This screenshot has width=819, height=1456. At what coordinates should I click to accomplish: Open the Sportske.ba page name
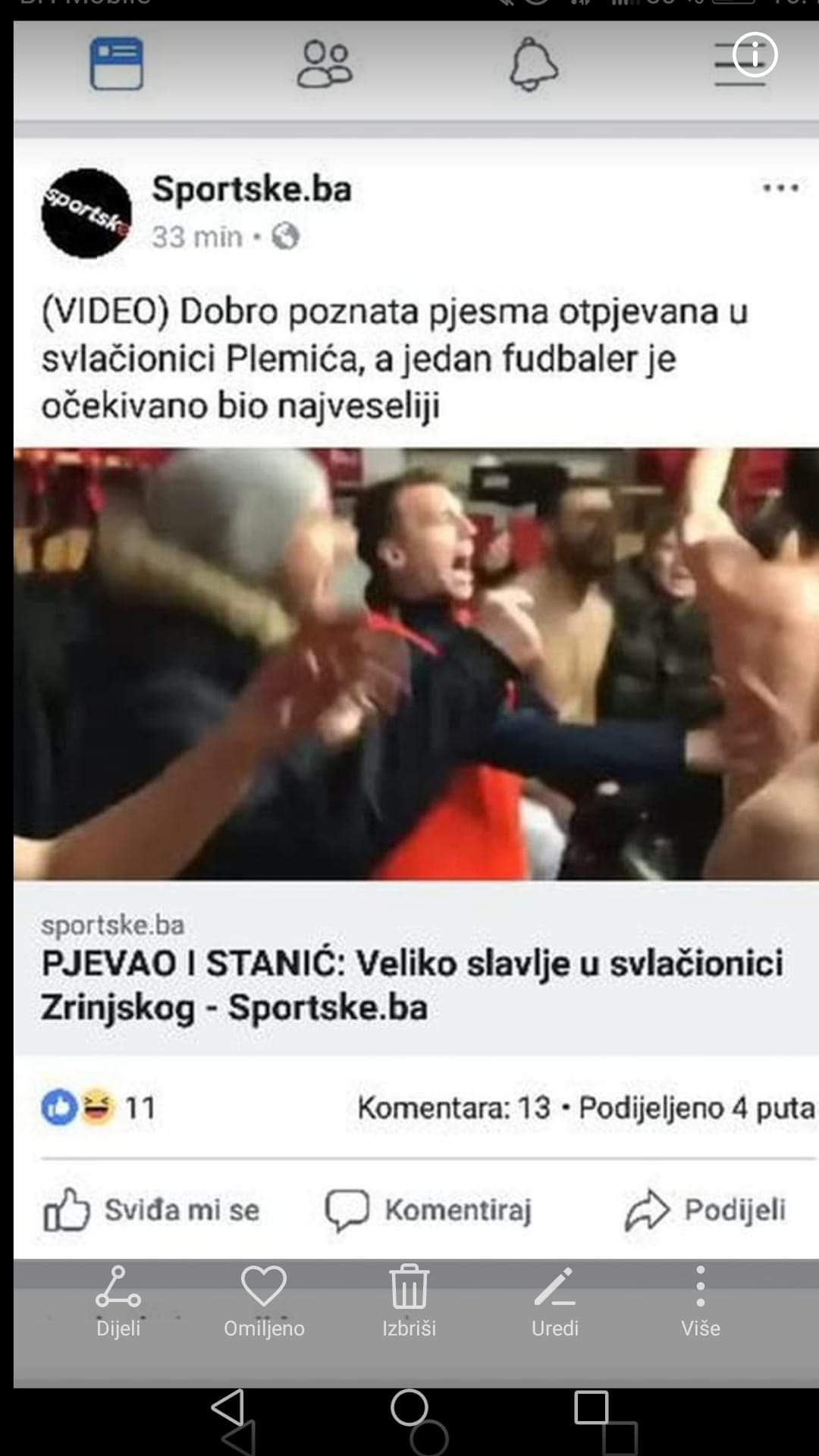pos(252,190)
